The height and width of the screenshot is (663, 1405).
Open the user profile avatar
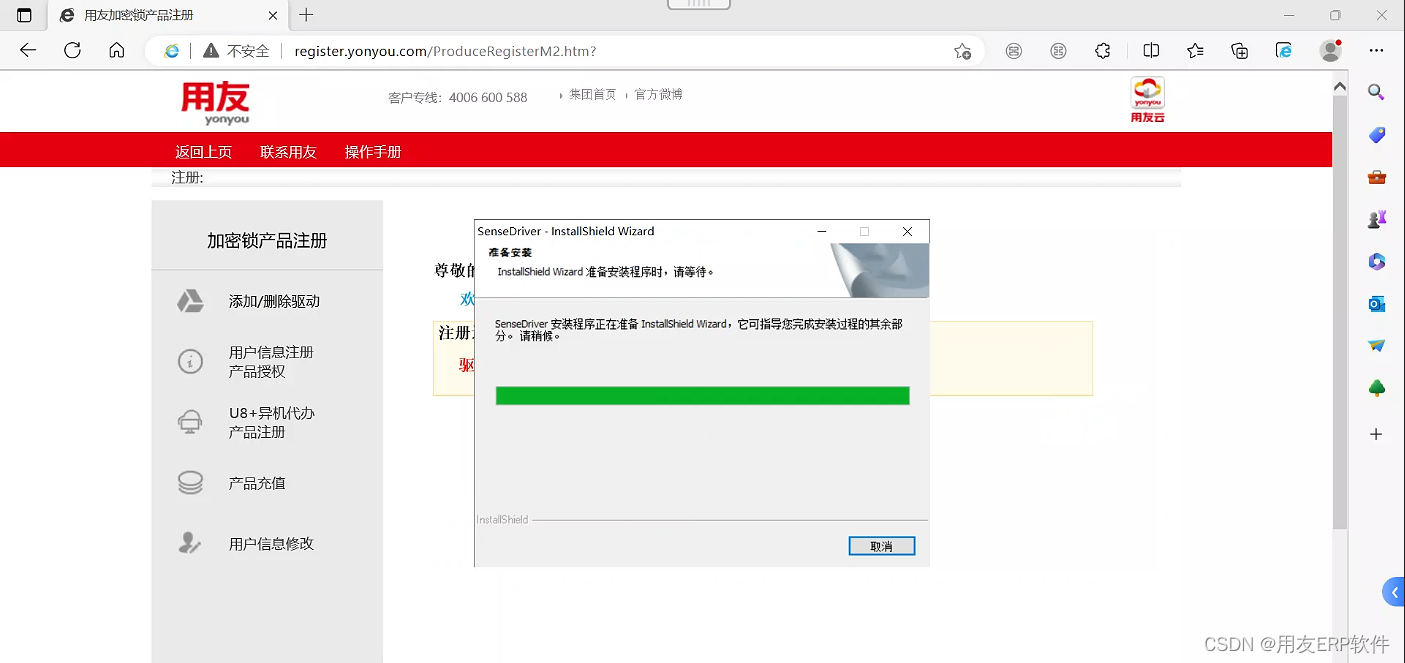pyautogui.click(x=1330, y=50)
